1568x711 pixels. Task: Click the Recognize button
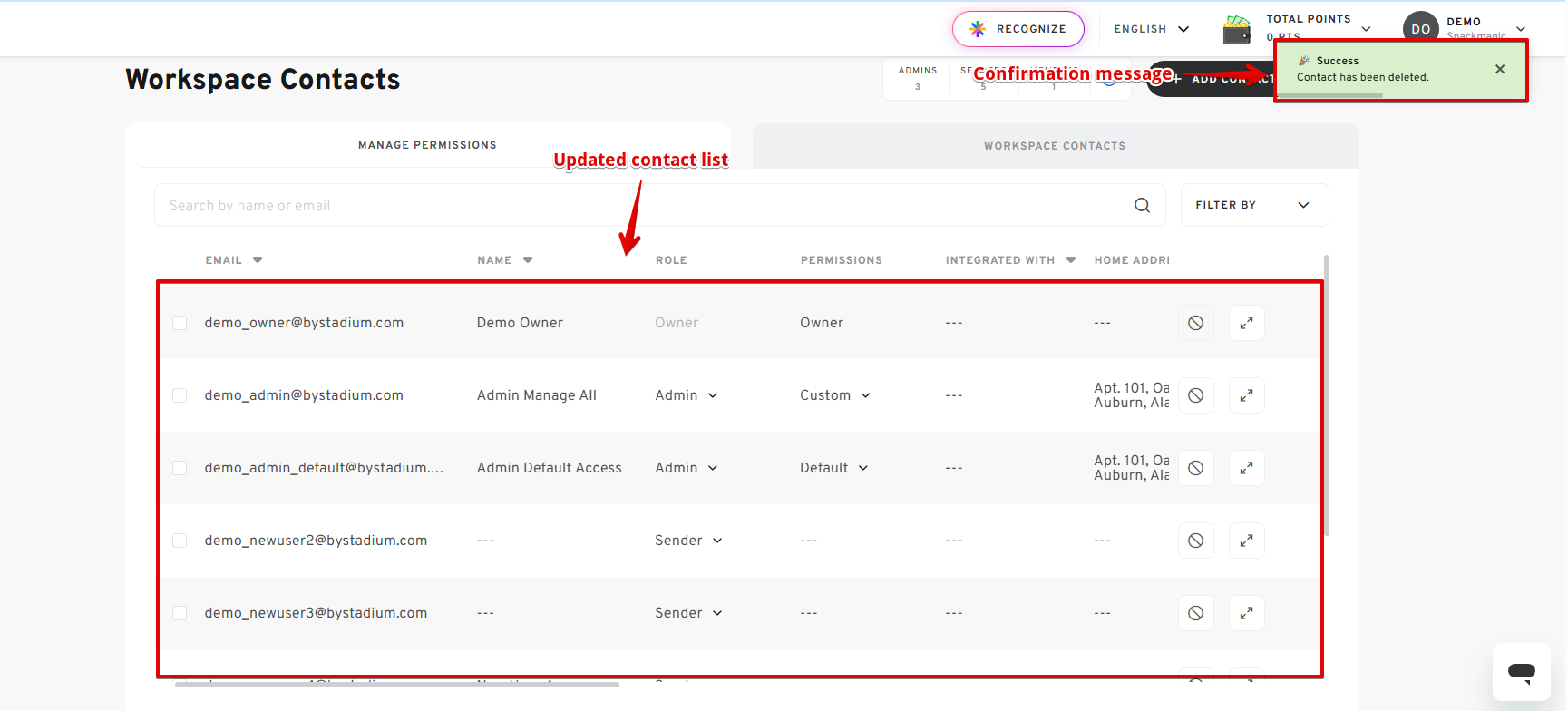[x=1018, y=29]
